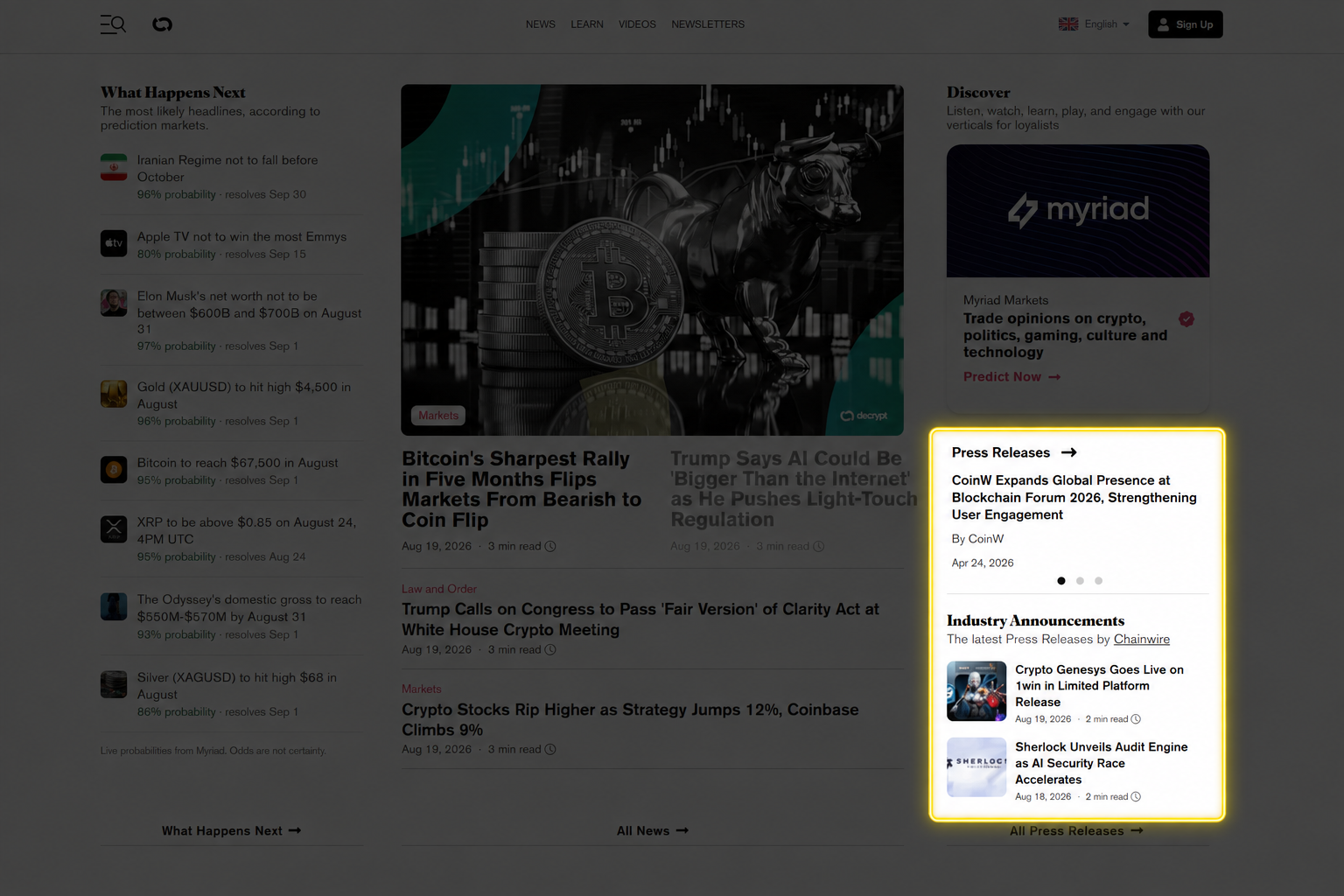1344x896 pixels.
Task: Click the XRP prediction icon
Action: [114, 529]
